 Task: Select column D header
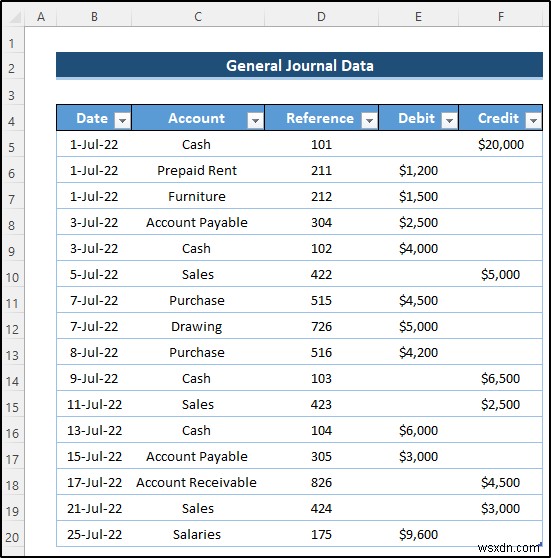click(x=321, y=17)
